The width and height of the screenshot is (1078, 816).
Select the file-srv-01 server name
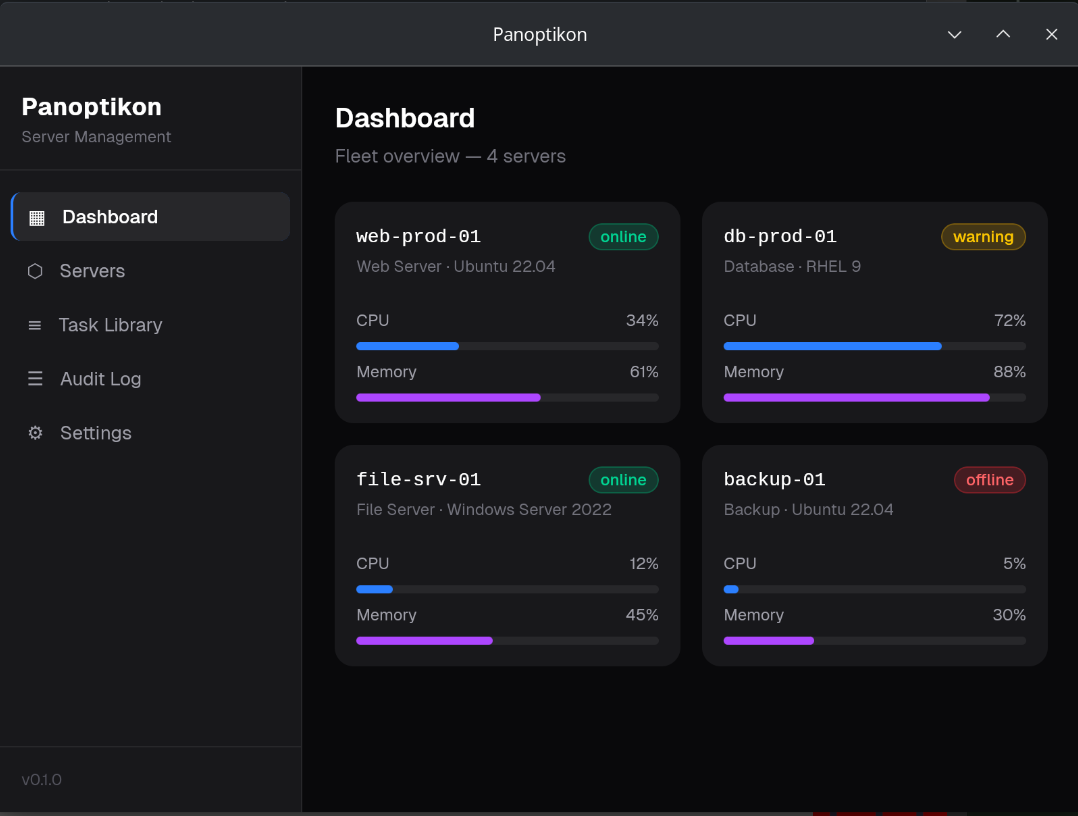[x=418, y=479]
